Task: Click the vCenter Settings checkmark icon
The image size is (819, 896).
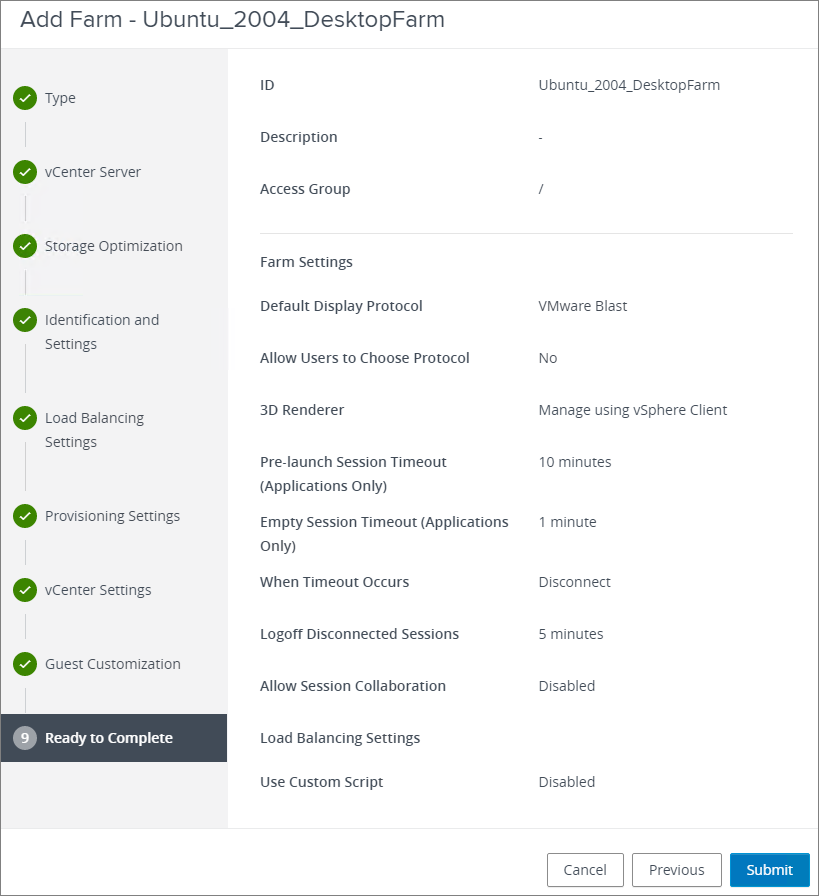Action: (25, 590)
